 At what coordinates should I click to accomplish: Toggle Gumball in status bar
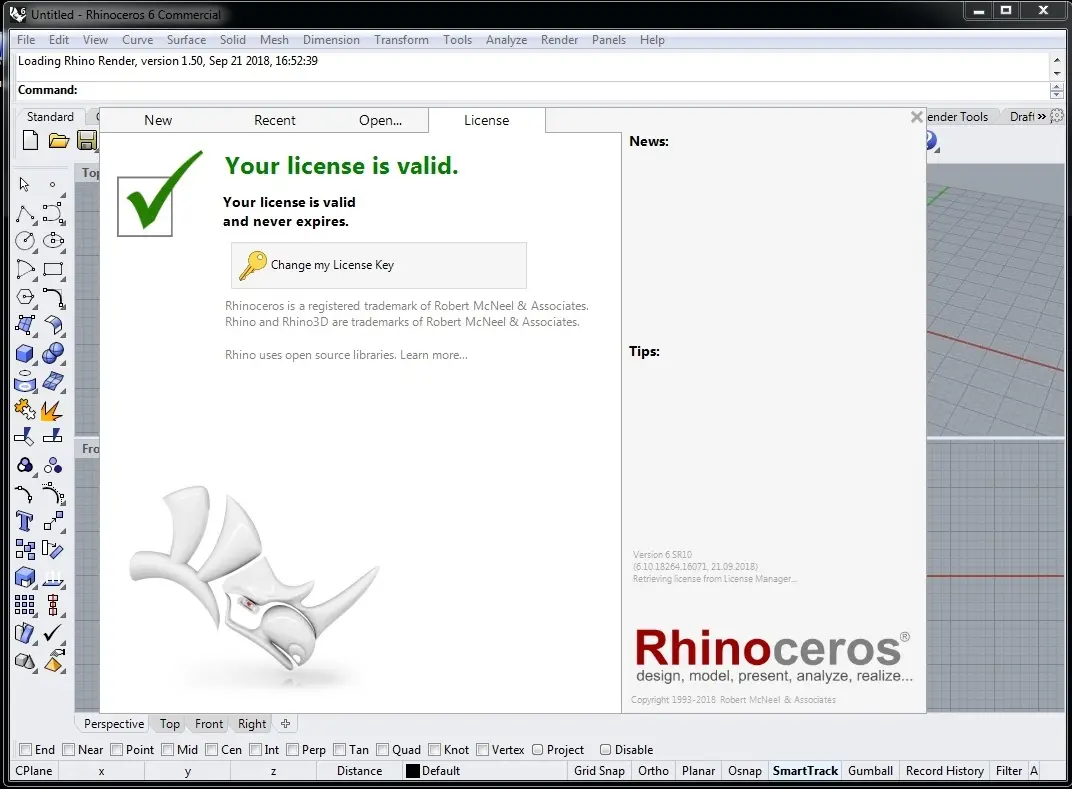pyautogui.click(x=870, y=771)
